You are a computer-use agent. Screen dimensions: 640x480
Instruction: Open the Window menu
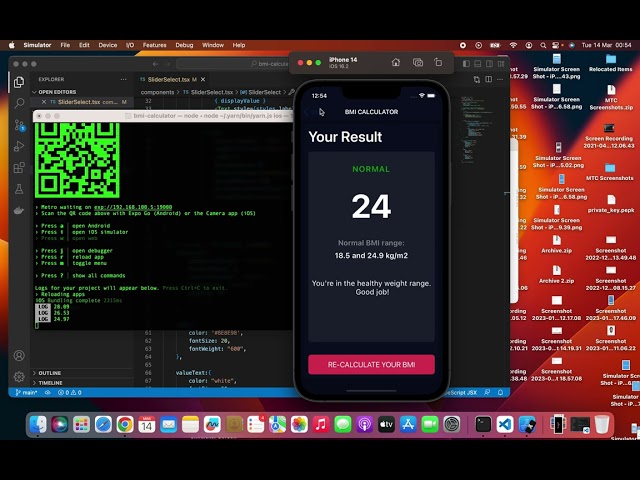point(213,45)
